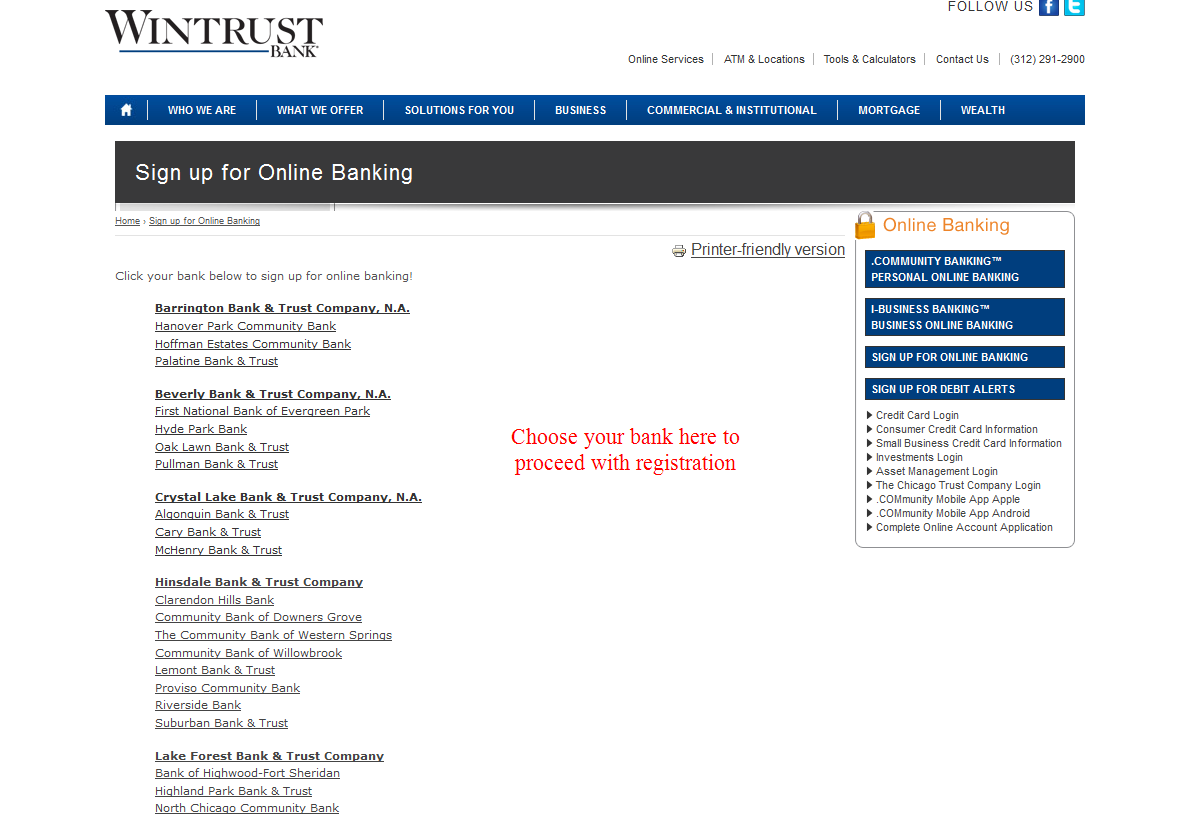Open Wintrust Facebook page icon
The width and height of the screenshot is (1177, 831).
1049,8
